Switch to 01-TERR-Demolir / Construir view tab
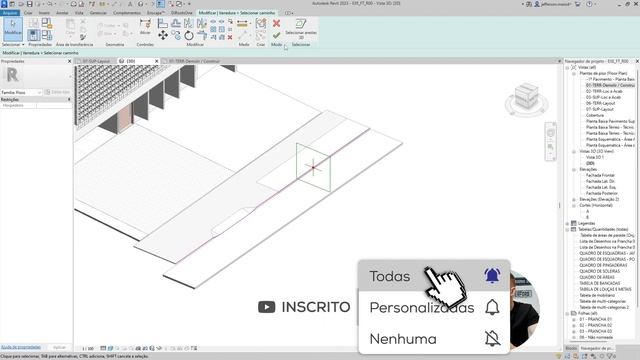640x360 pixels. click(194, 61)
